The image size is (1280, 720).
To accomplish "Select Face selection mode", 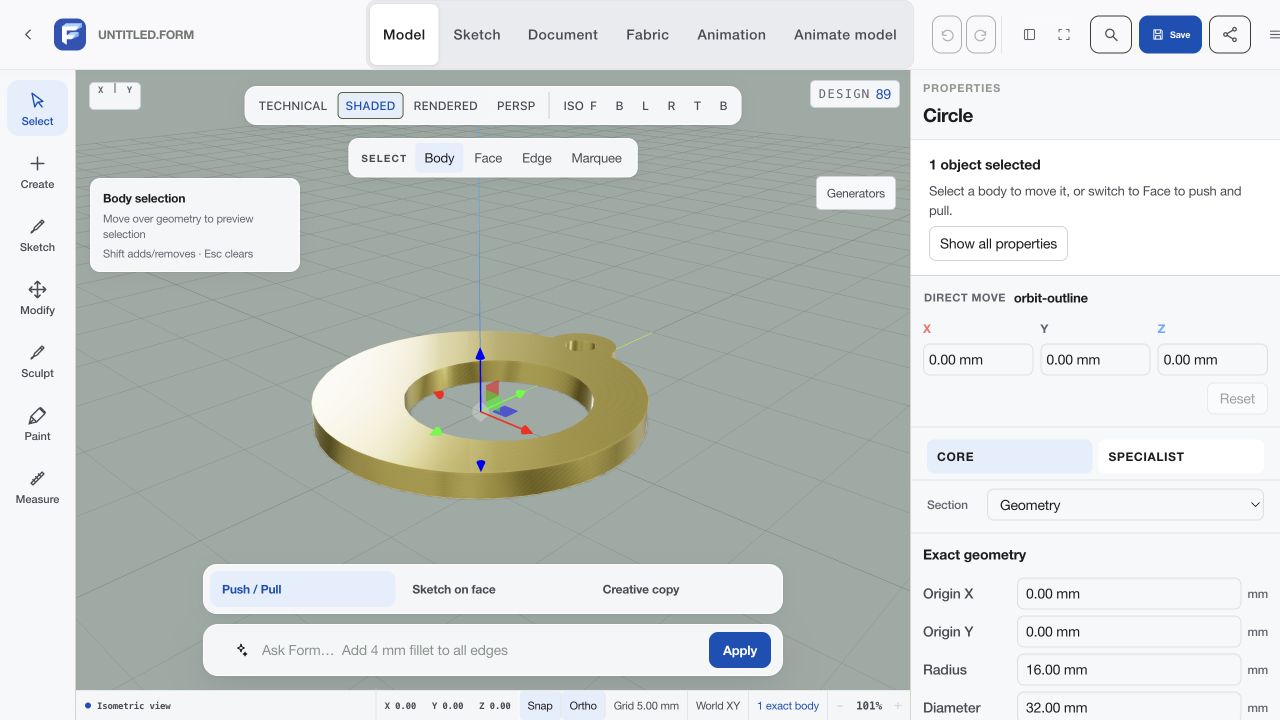I will coord(488,158).
